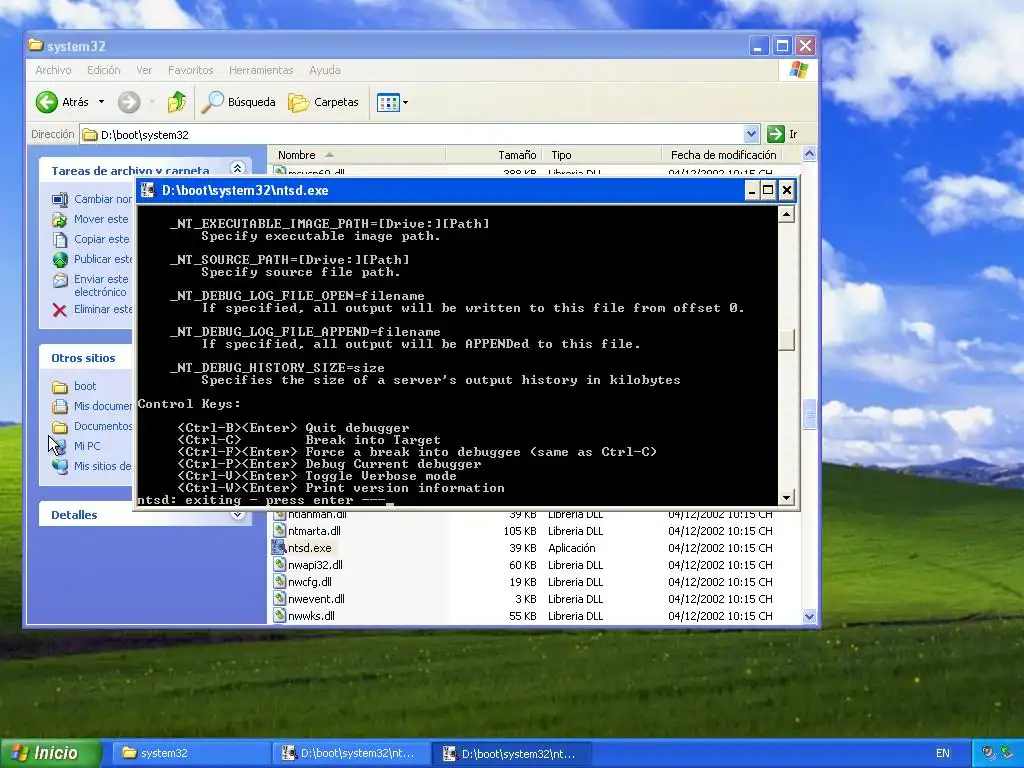Click Enviar este archivo por correo icon
1024x768 pixels.
[59, 280]
